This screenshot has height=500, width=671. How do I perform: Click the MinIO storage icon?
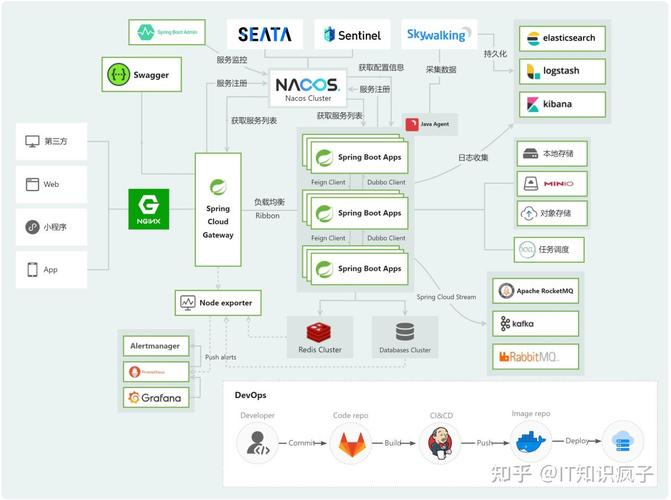click(x=531, y=184)
